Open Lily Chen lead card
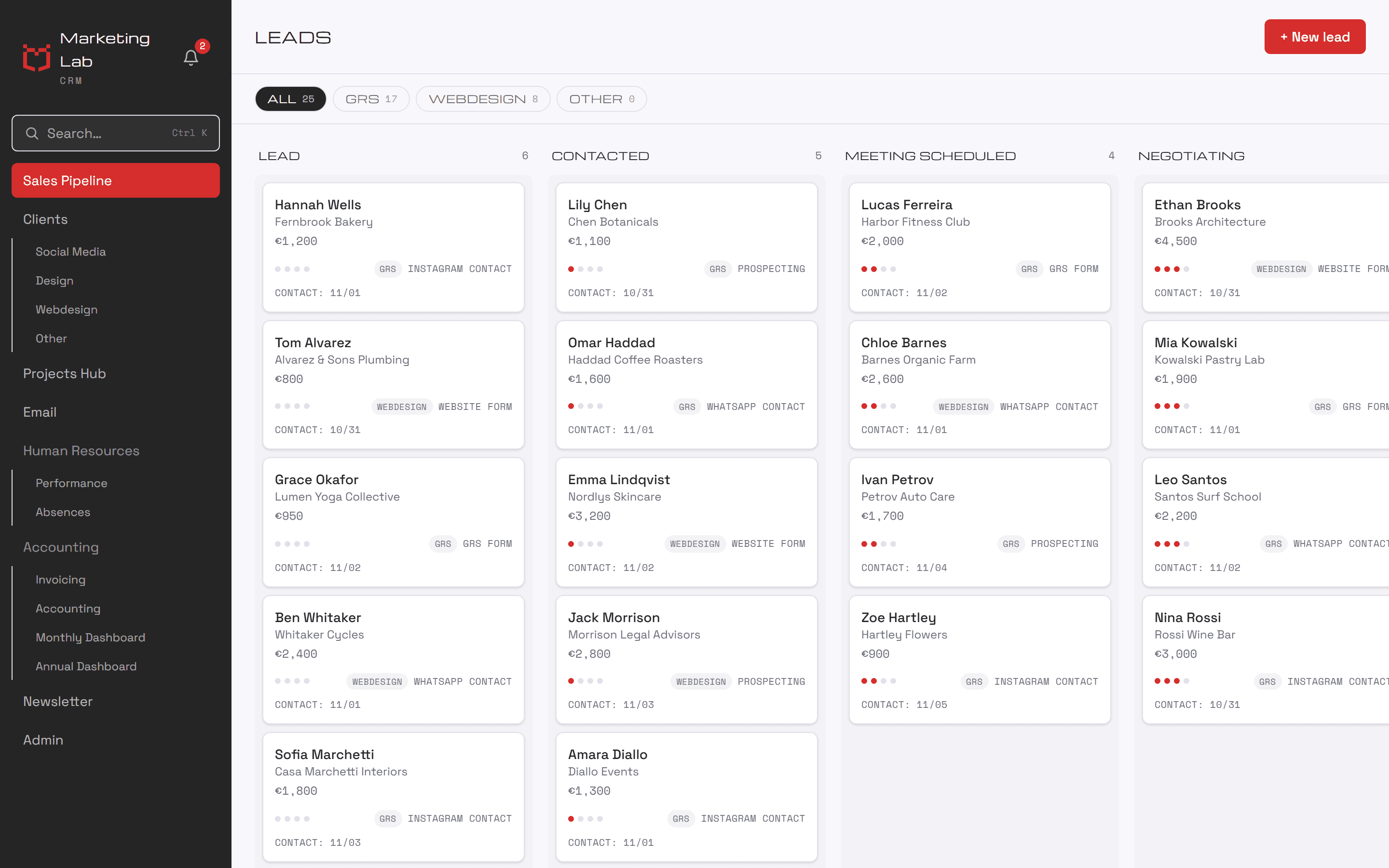The image size is (1389, 868). [x=686, y=247]
